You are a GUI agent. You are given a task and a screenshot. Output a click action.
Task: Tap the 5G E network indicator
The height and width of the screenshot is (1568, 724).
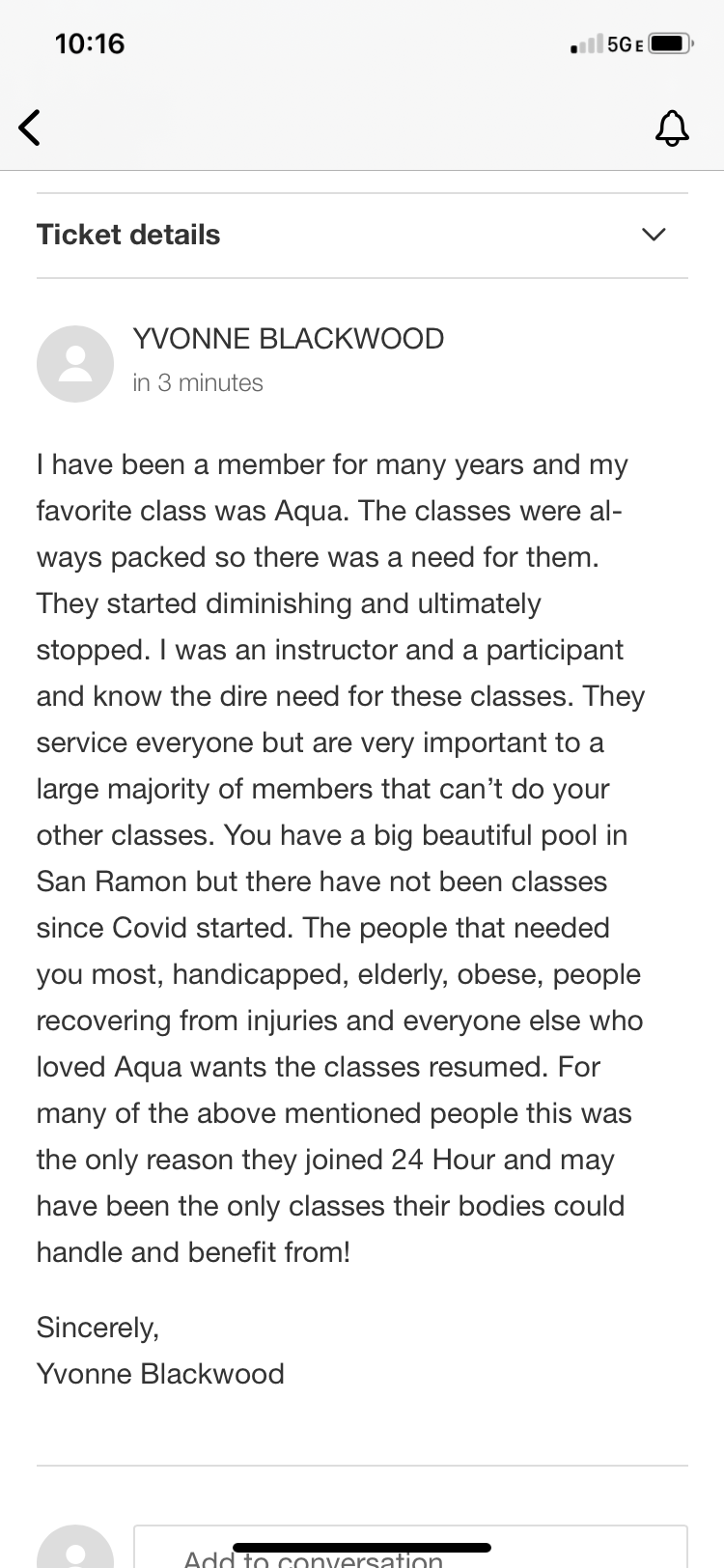pyautogui.click(x=625, y=43)
